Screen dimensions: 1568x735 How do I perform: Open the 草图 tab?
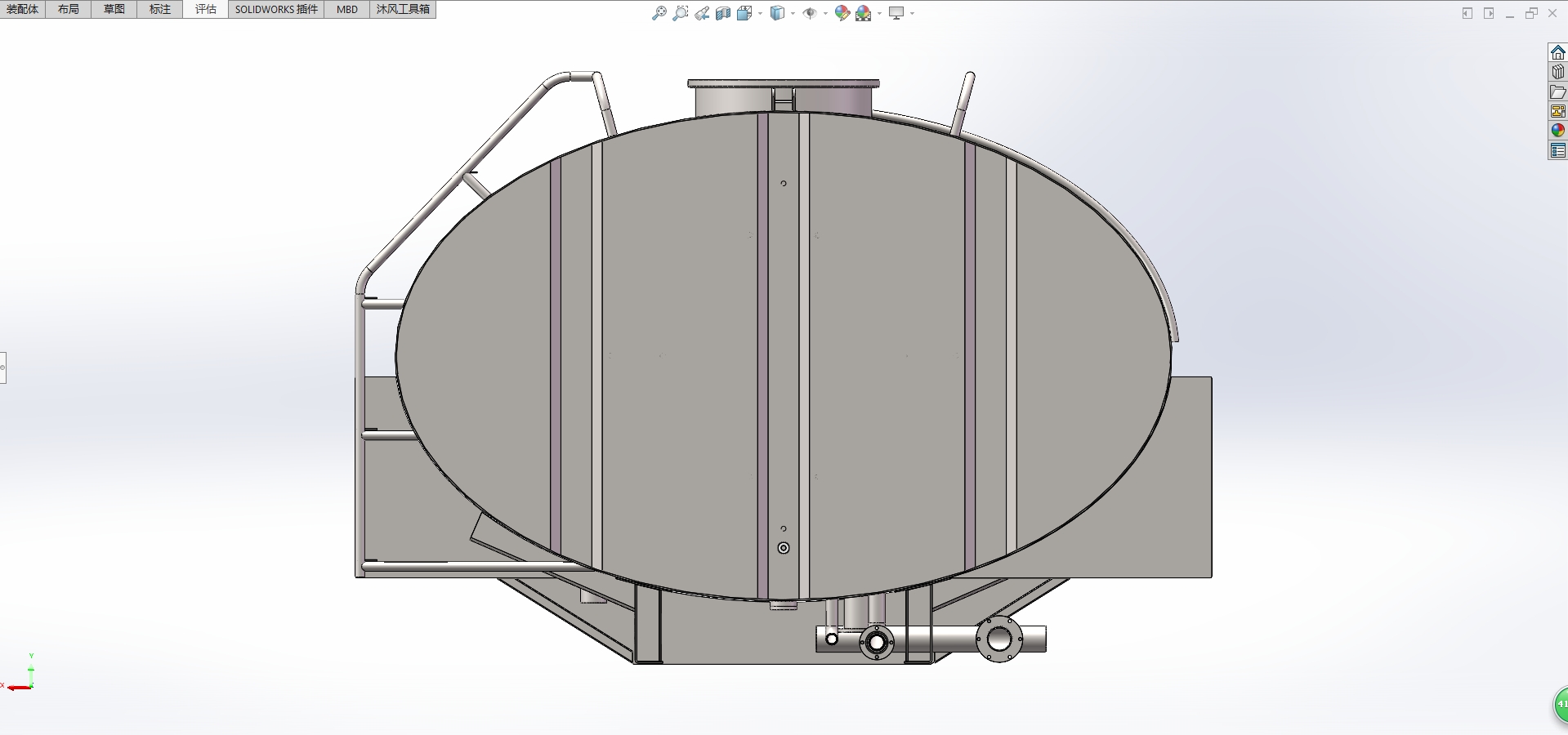tap(114, 9)
